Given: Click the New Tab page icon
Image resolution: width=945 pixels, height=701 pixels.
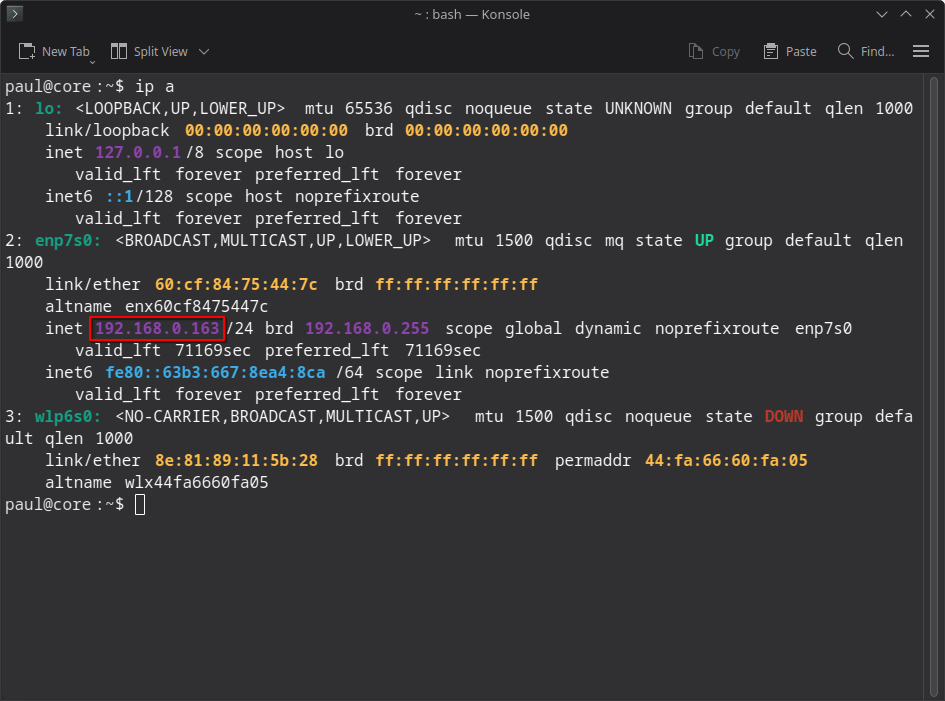Looking at the screenshot, I should (27, 52).
